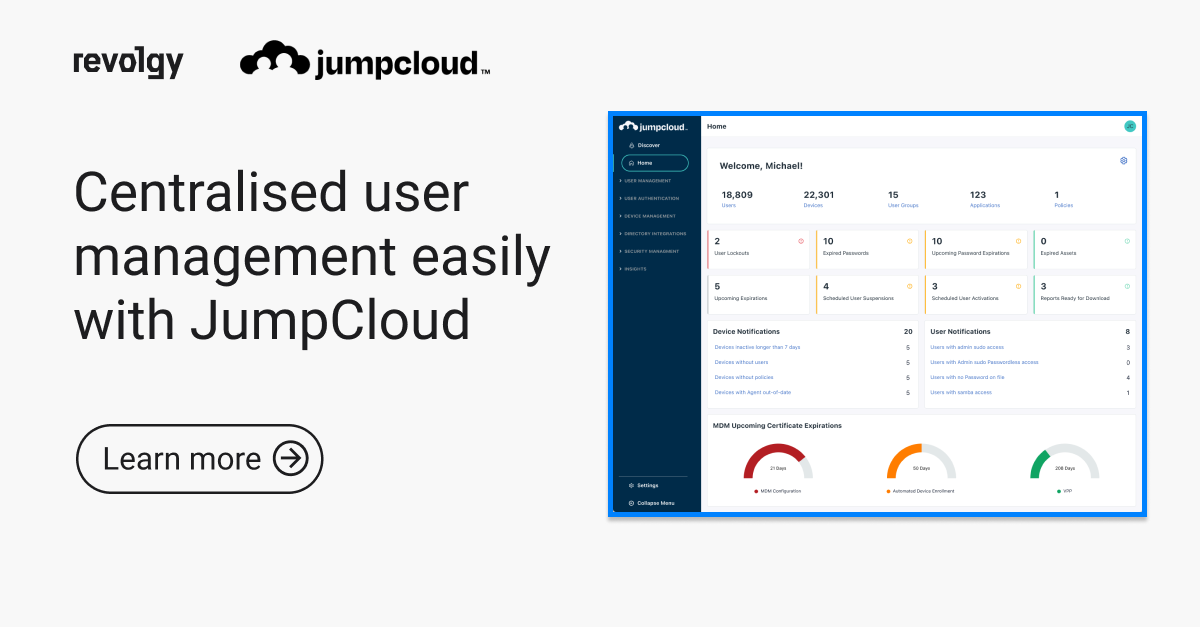Click the circled arrow in Learn more
Viewport: 1200px width, 627px height.
[291, 459]
